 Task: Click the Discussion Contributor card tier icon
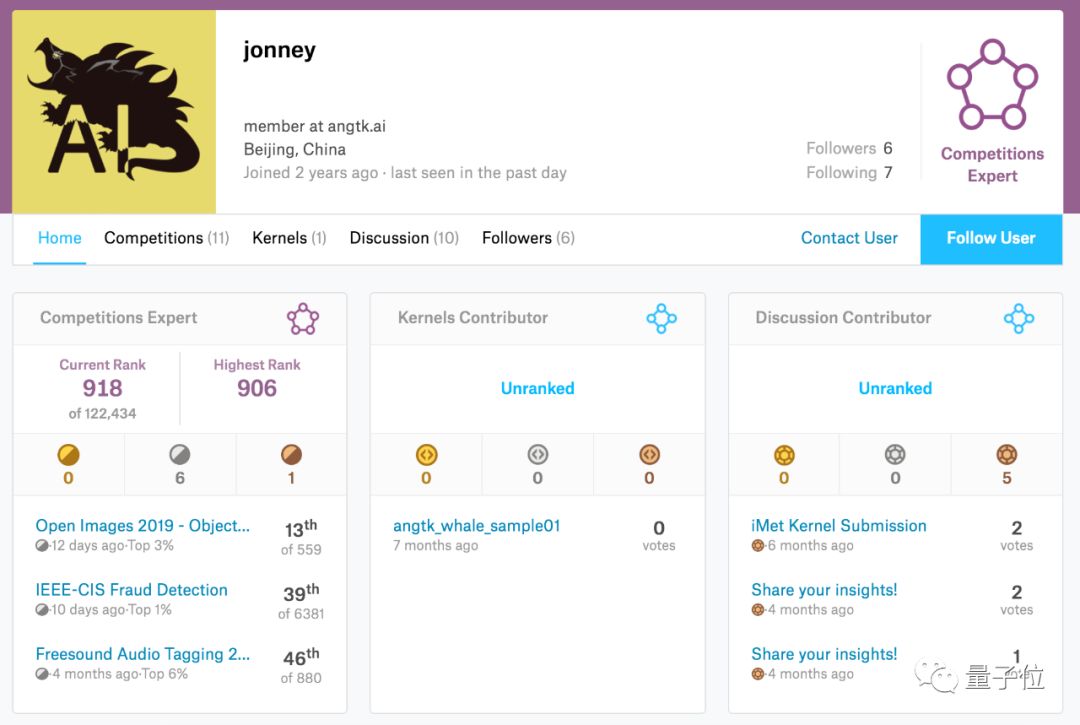1019,319
